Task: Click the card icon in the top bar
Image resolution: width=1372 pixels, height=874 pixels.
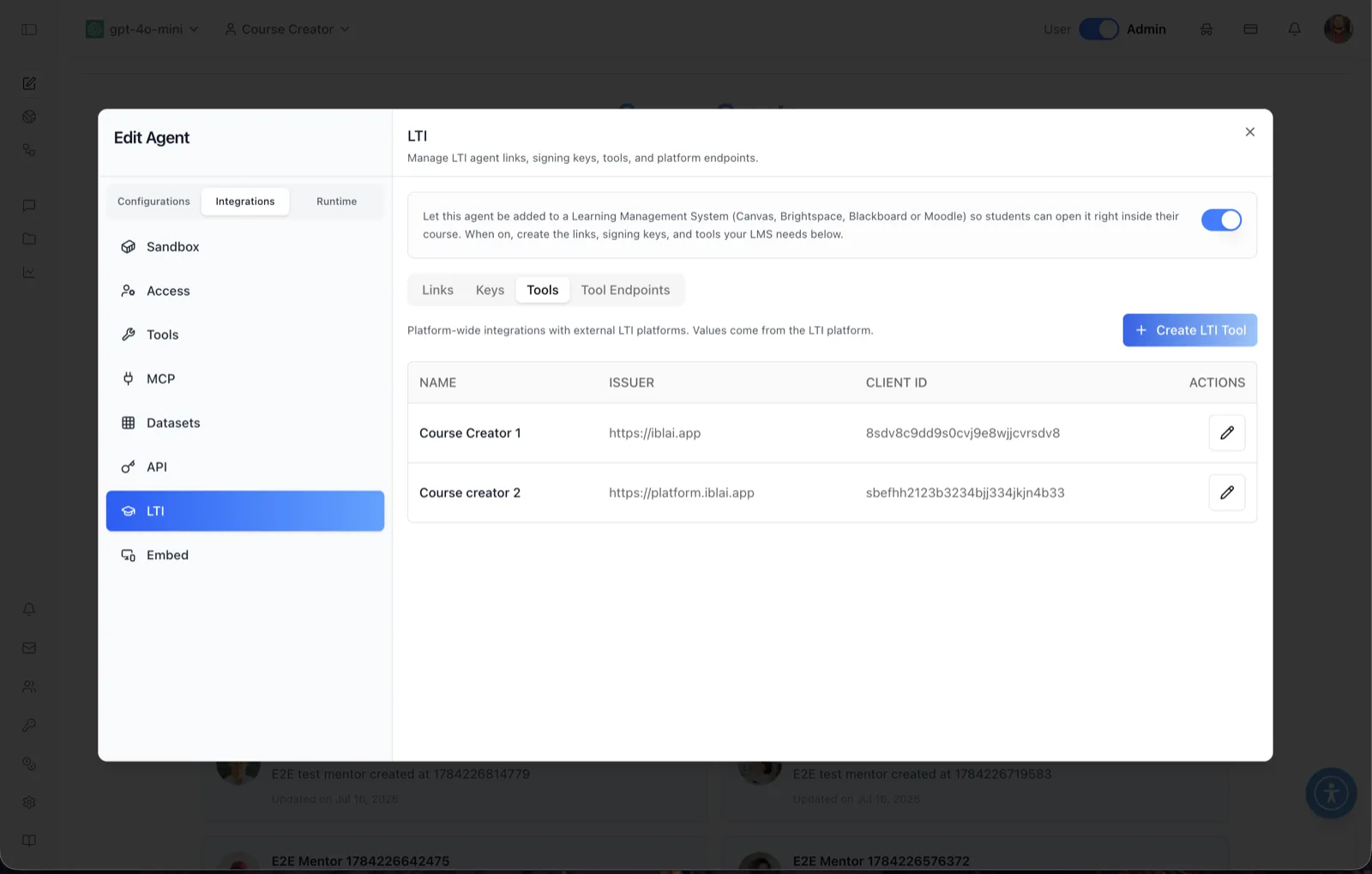Action: [1250, 29]
